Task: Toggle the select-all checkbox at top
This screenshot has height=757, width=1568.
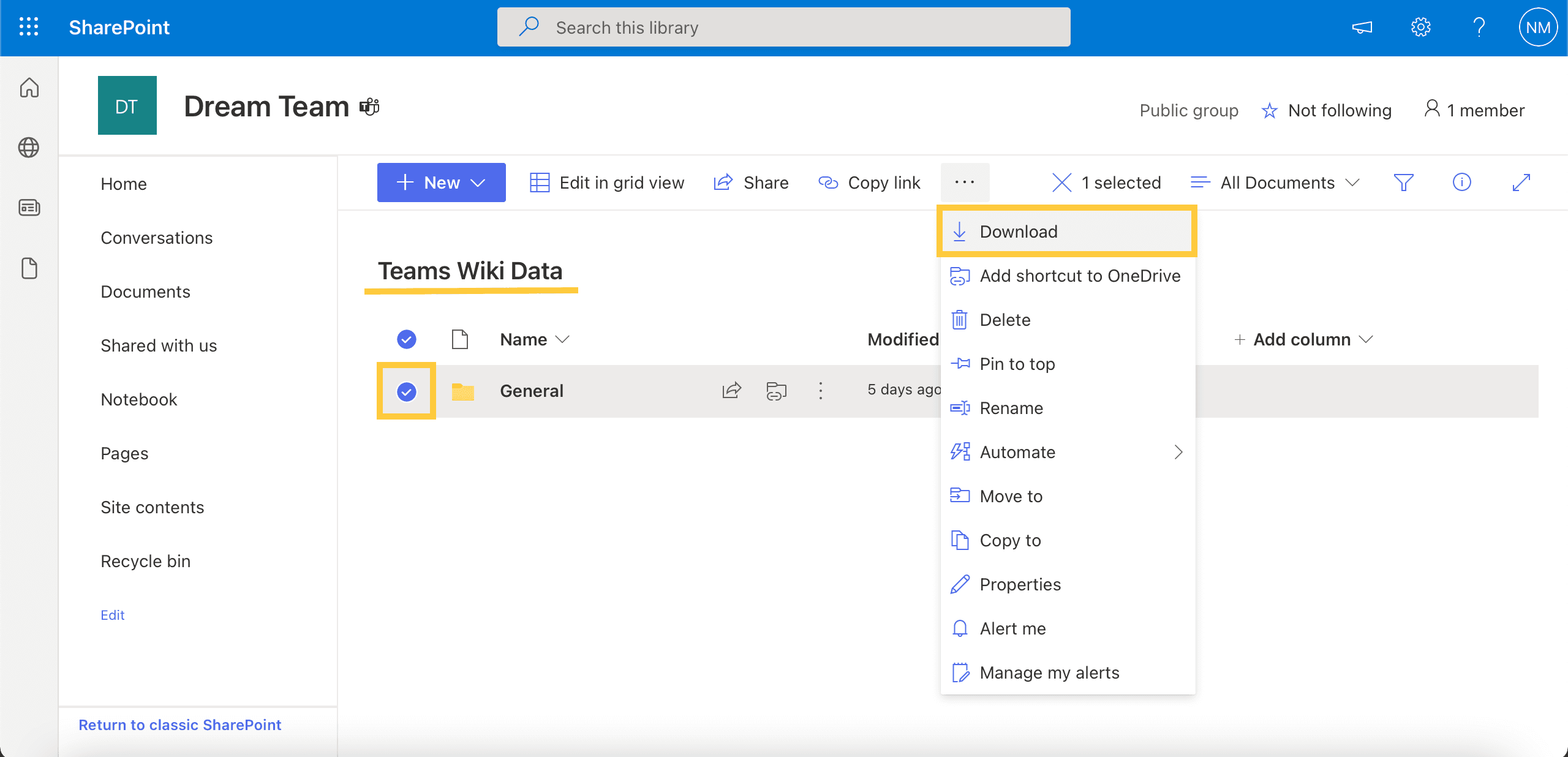Action: point(406,338)
